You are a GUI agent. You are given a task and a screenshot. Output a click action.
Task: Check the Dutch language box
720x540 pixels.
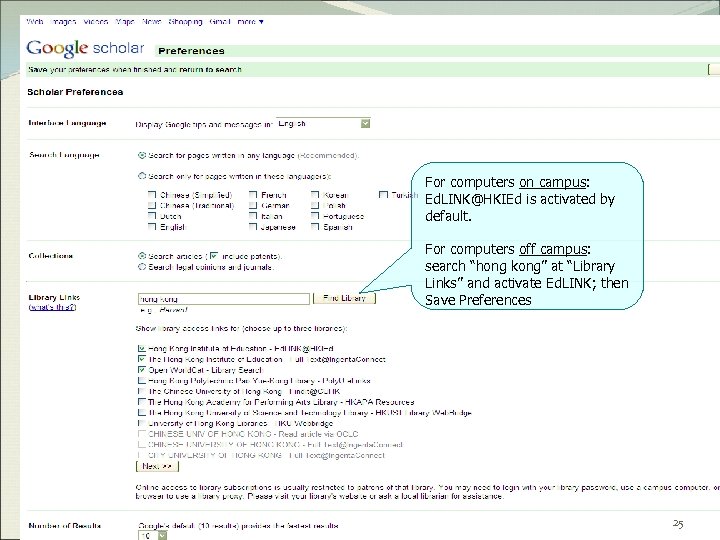coord(152,216)
